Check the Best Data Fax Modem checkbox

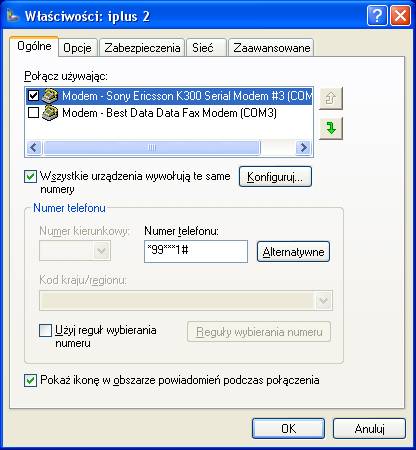click(x=33, y=113)
